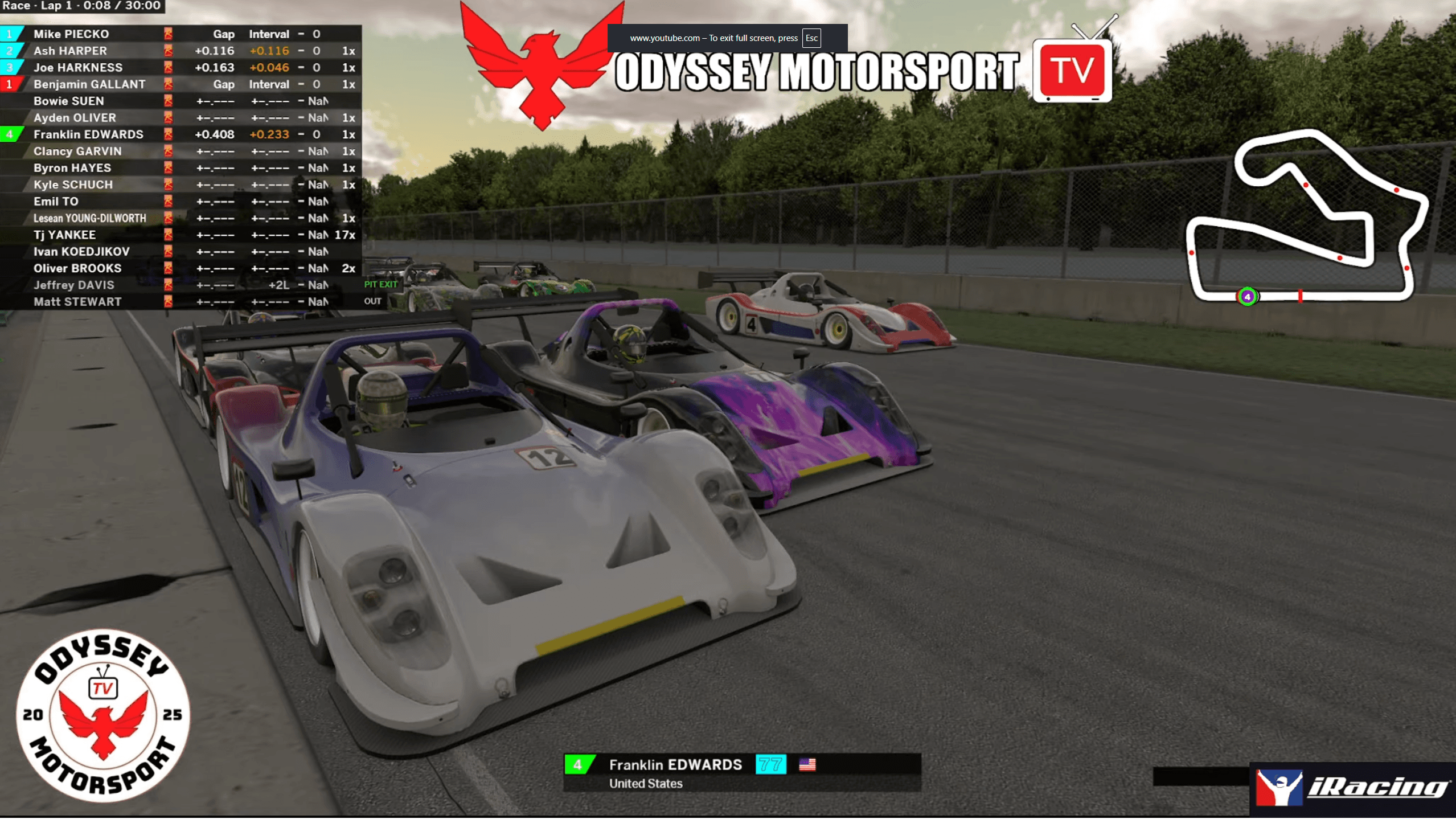Click the +2L interval for Jeffrey DAVIS
Viewport: 1456px width, 819px height.
279,285
